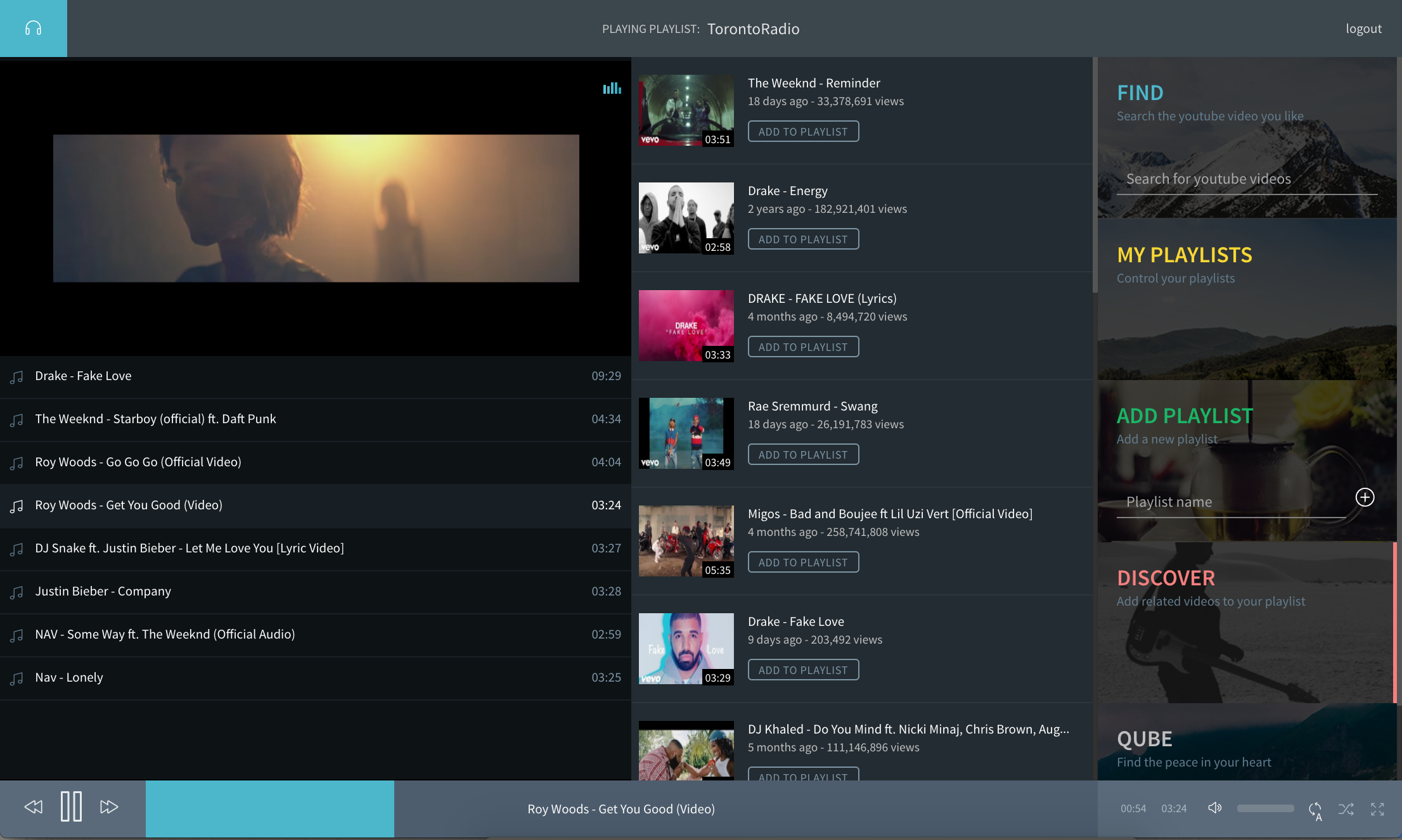This screenshot has width=1402, height=840.
Task: Skip to the next track
Action: pyautogui.click(x=109, y=806)
